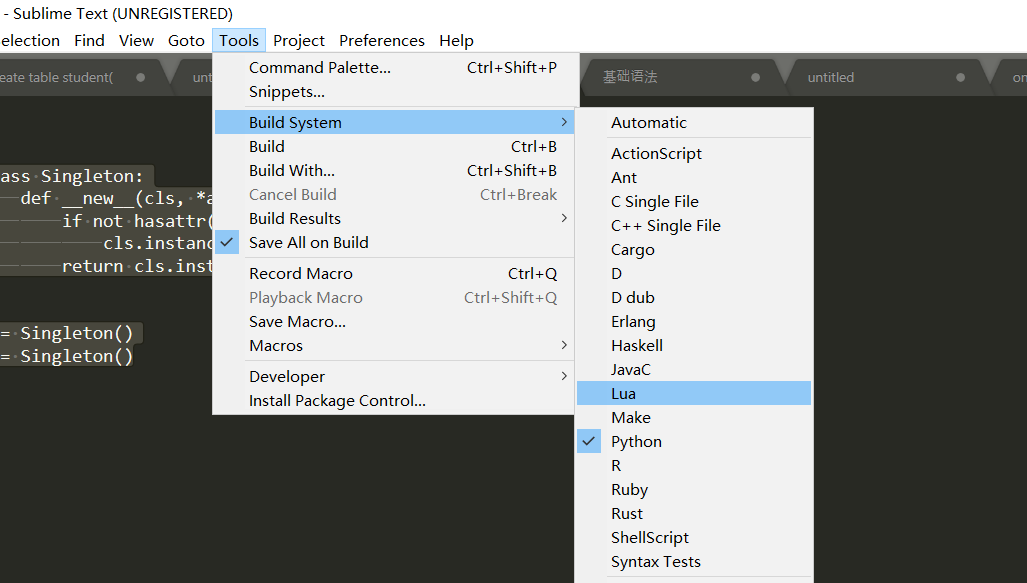Select D dub build system

(x=694, y=297)
